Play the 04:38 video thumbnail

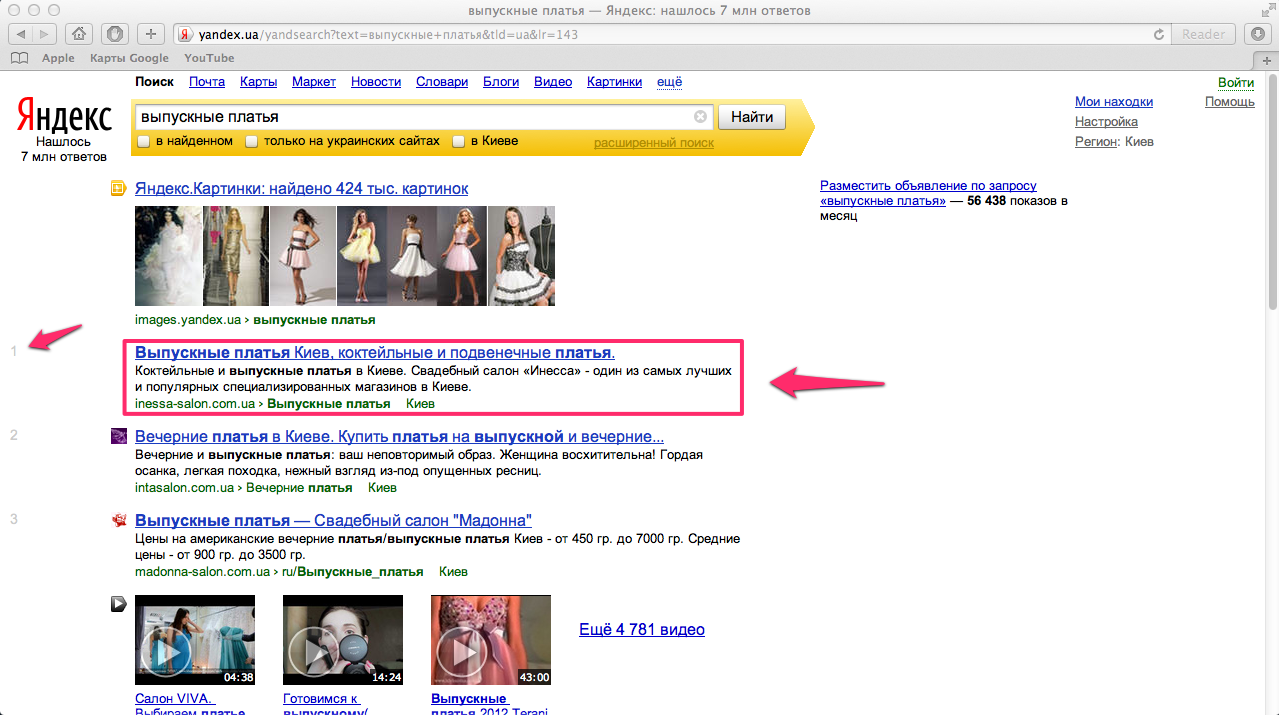tap(195, 640)
